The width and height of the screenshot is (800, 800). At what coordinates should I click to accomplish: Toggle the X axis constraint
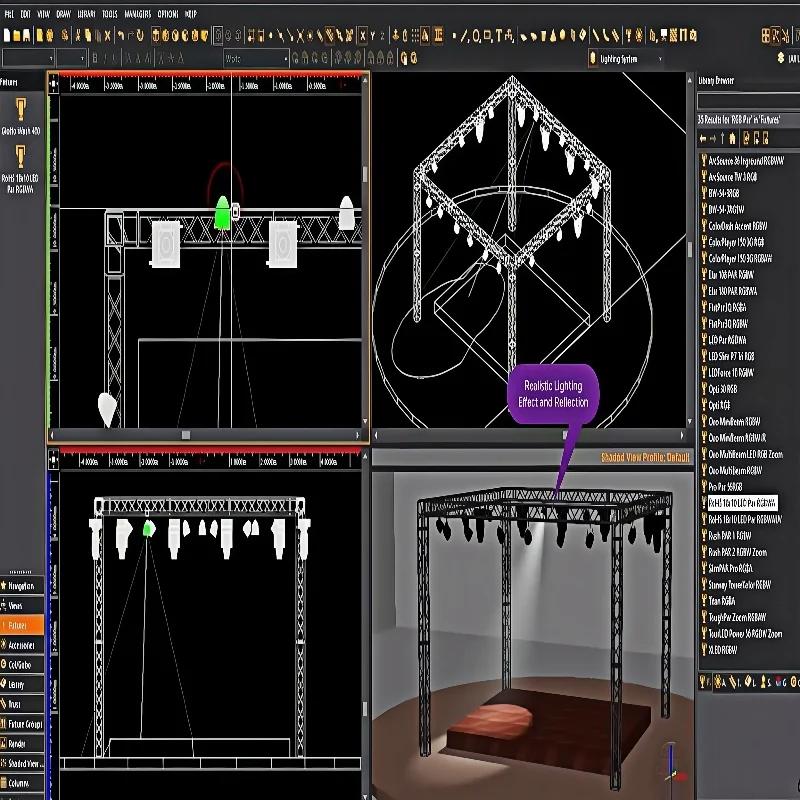pyautogui.click(x=363, y=35)
